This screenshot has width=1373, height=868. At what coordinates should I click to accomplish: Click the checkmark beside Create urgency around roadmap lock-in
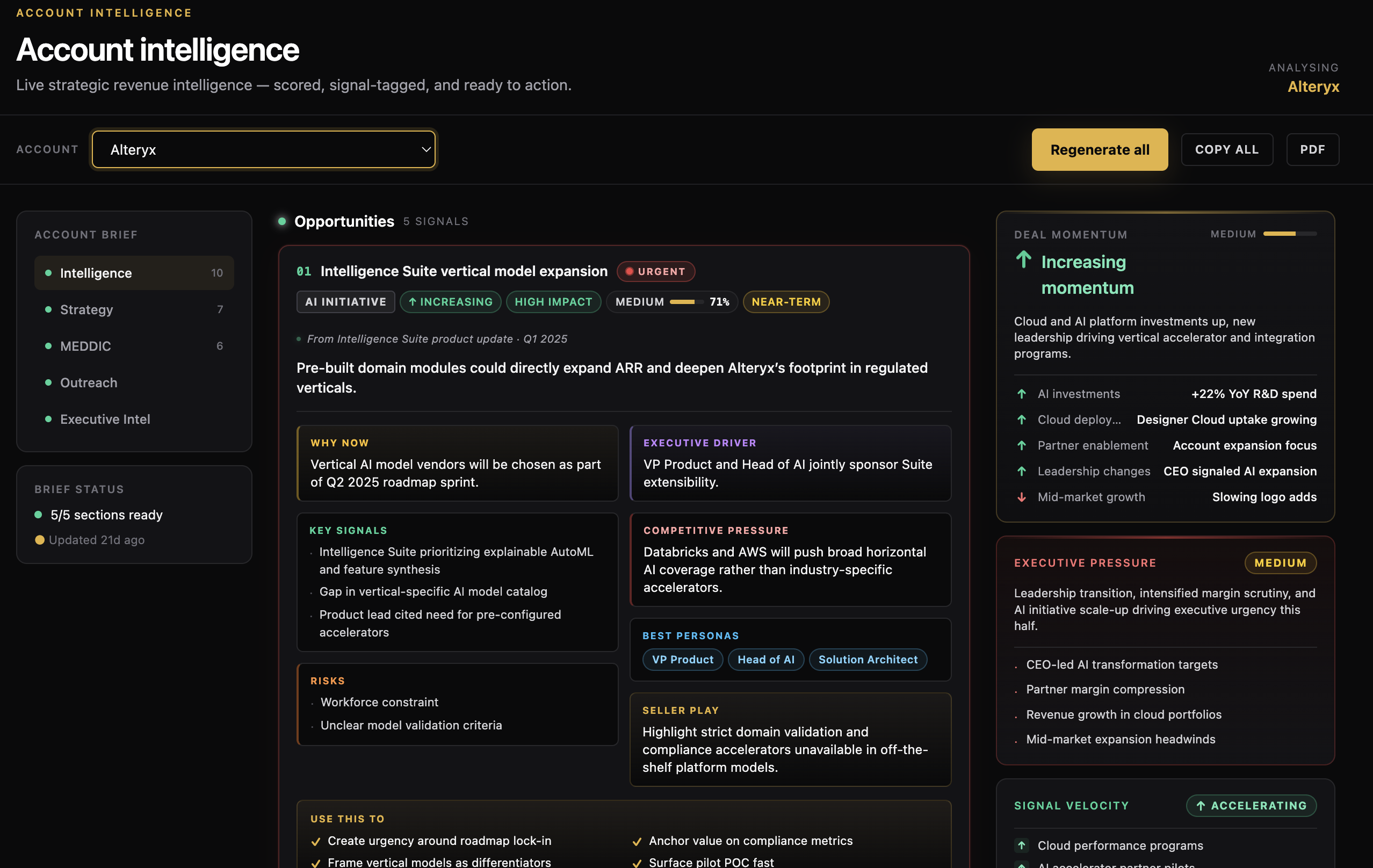click(315, 841)
